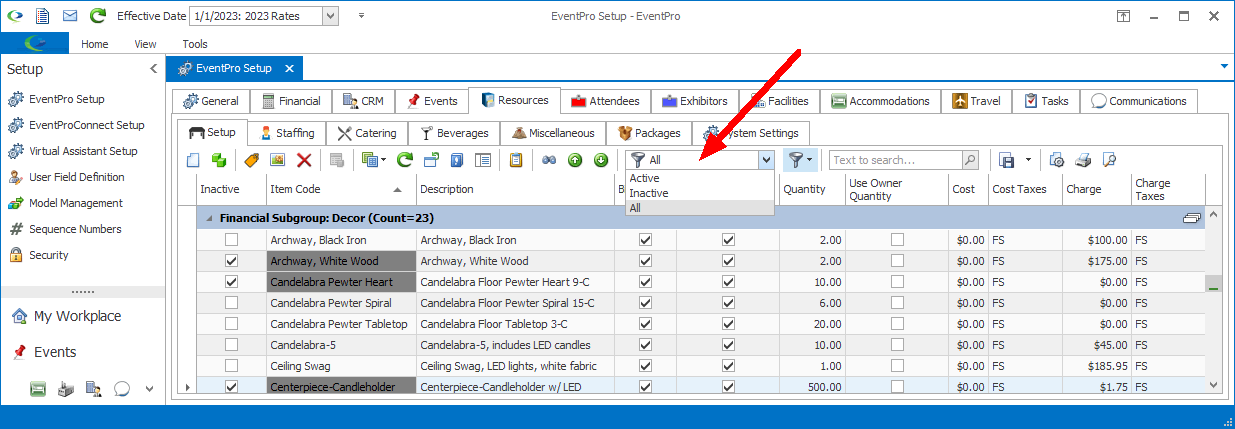1235x429 pixels.
Task: Choose All in the filter list
Action: [x=700, y=208]
